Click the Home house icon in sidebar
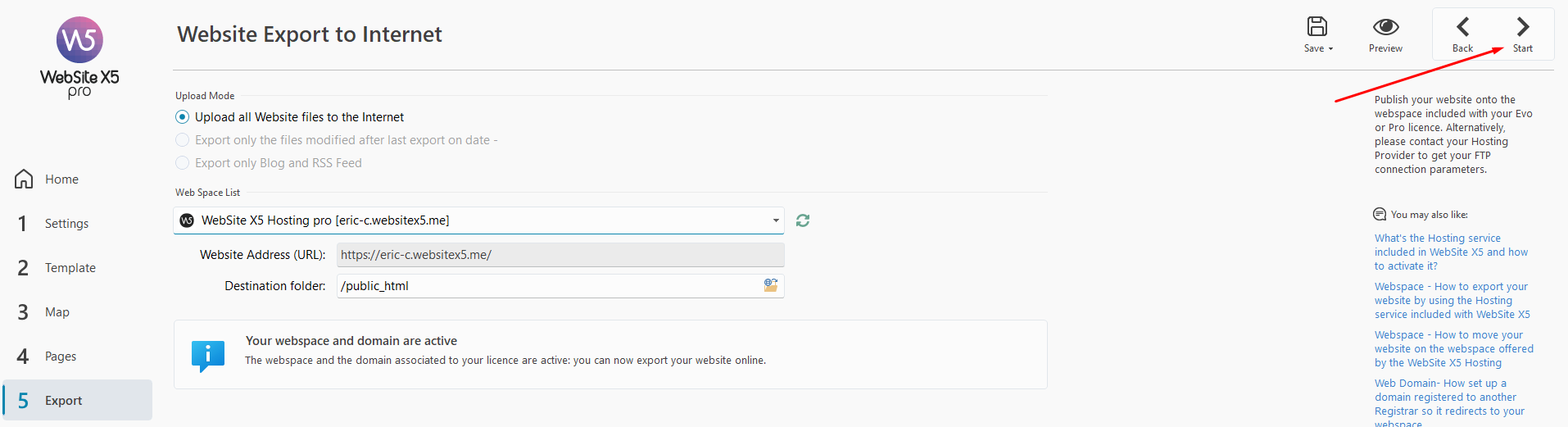The image size is (1568, 427). [x=24, y=179]
